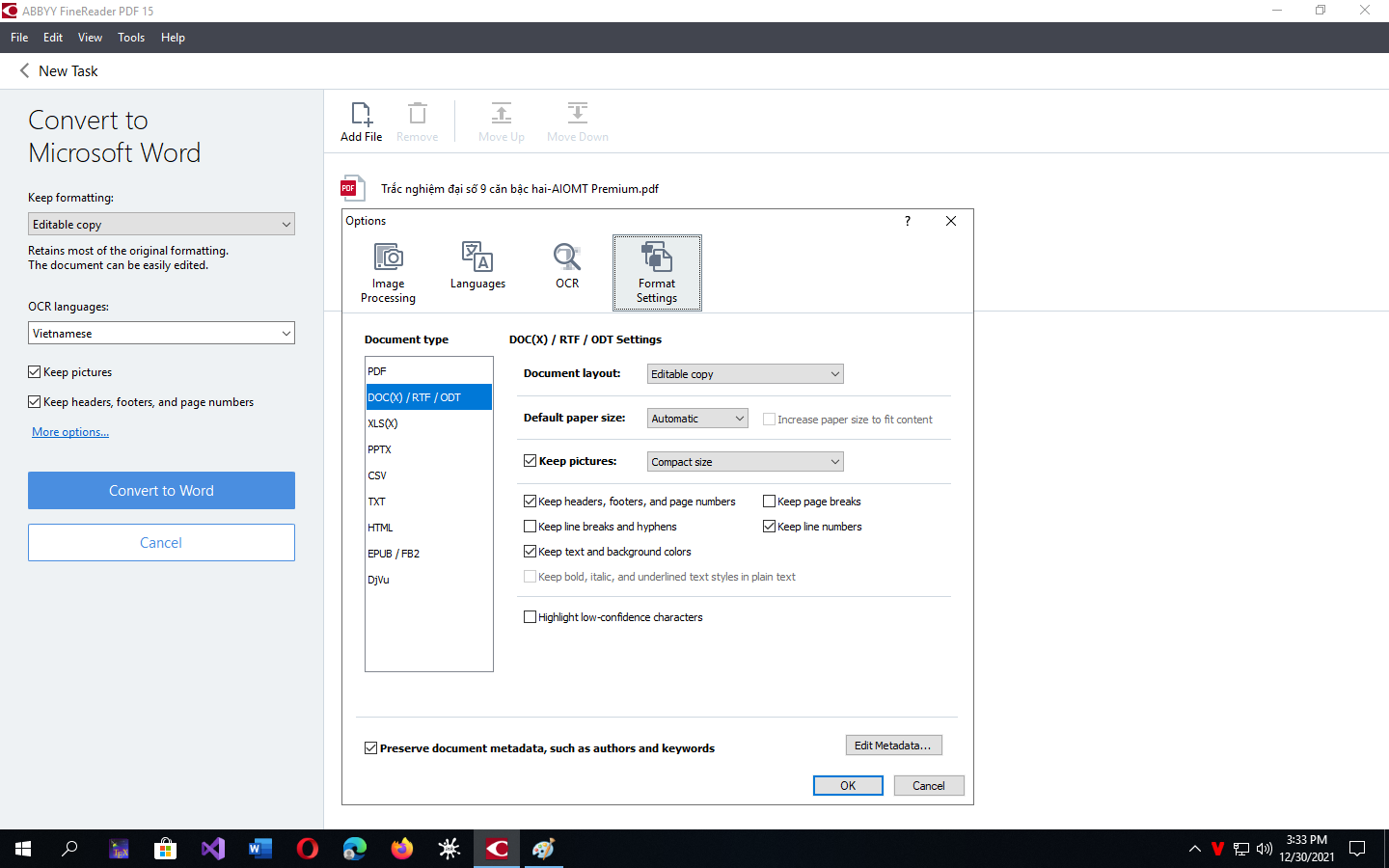Viewport: 1389px width, 868px height.
Task: Open the View menu
Action: coord(90,38)
